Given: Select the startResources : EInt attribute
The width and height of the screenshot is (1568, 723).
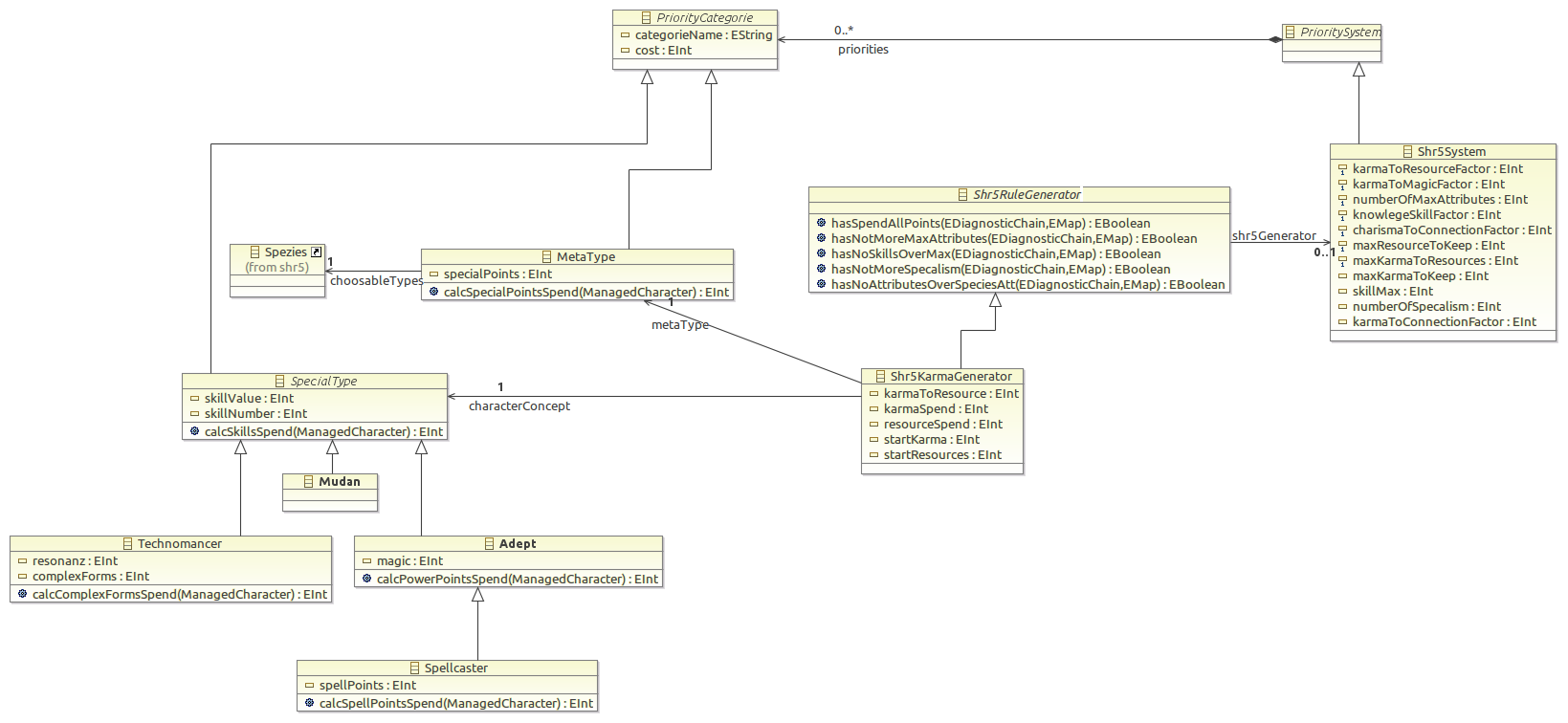Looking at the screenshot, I should pyautogui.click(x=942, y=455).
